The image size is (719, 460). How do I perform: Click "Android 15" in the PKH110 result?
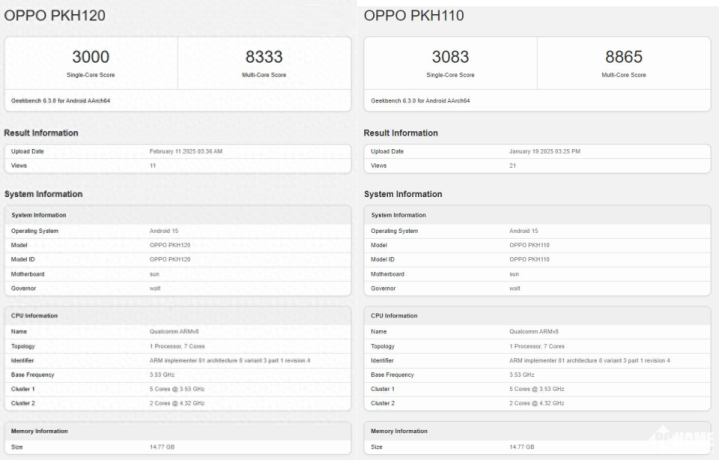coord(524,231)
